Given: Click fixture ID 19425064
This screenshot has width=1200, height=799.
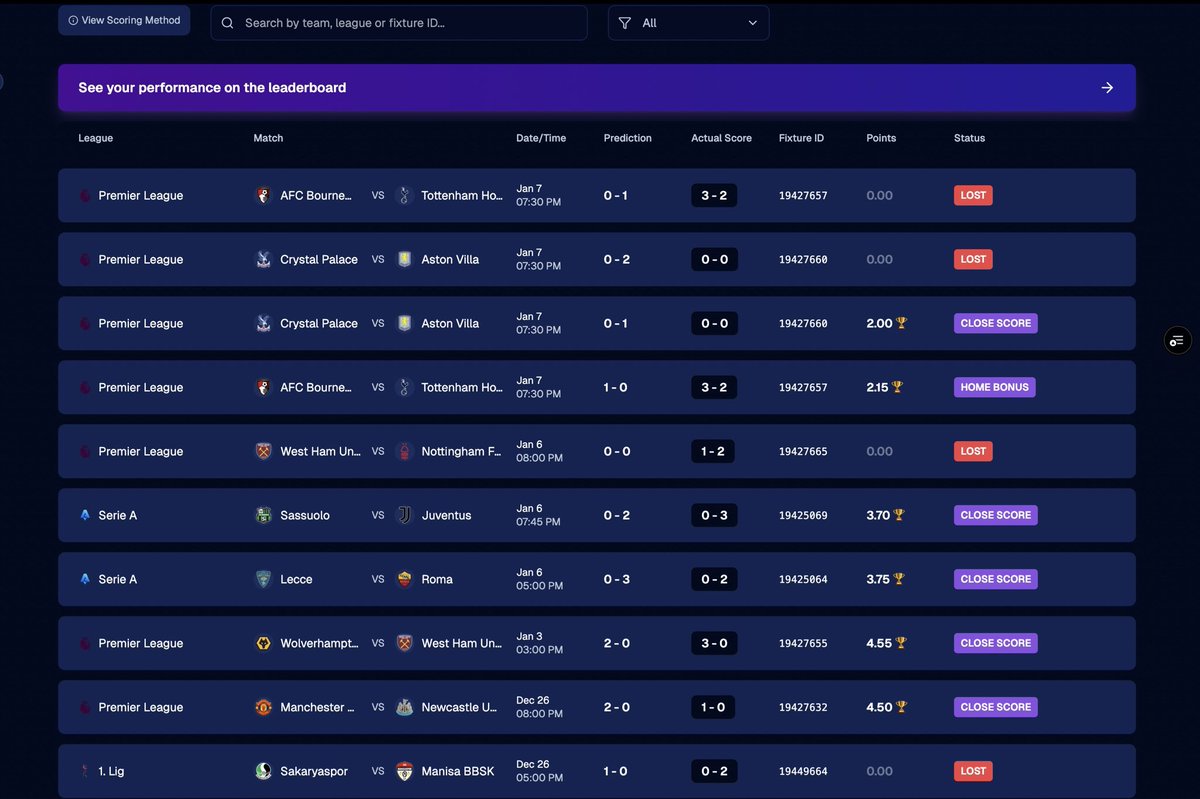Looking at the screenshot, I should point(803,579).
